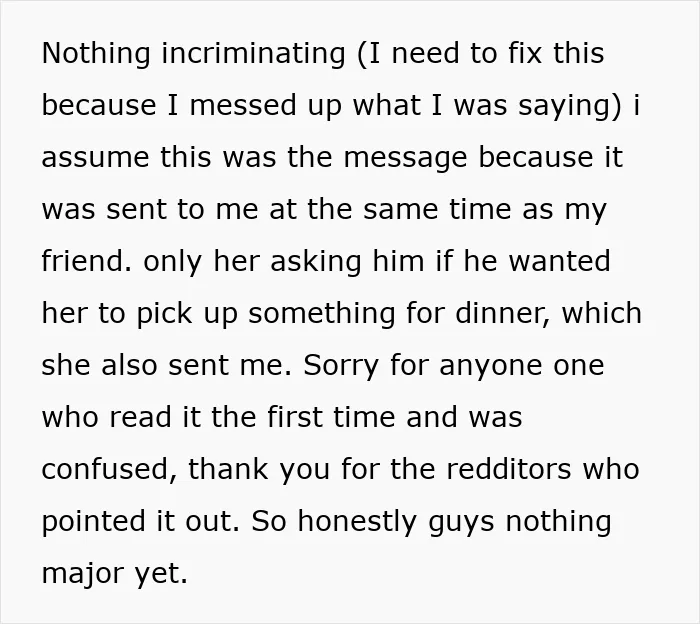Click the word "asking" in the text
Viewport: 700px width, 624px height.
[316, 262]
